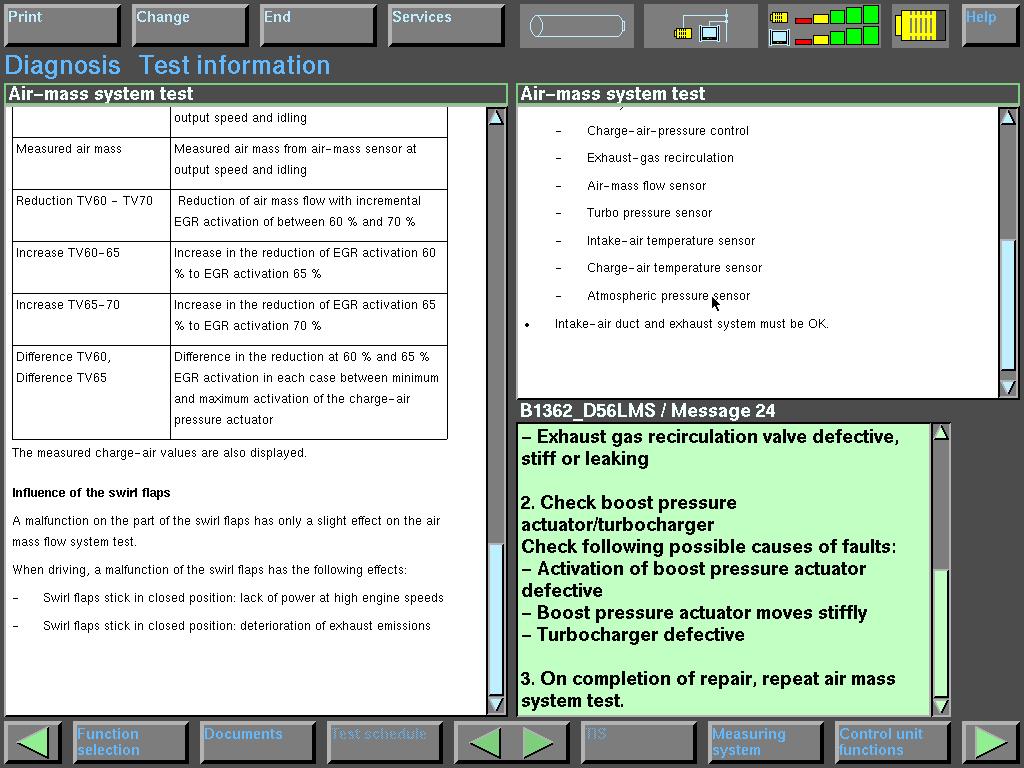Click the right arrow in the center bottom pager

point(538,742)
